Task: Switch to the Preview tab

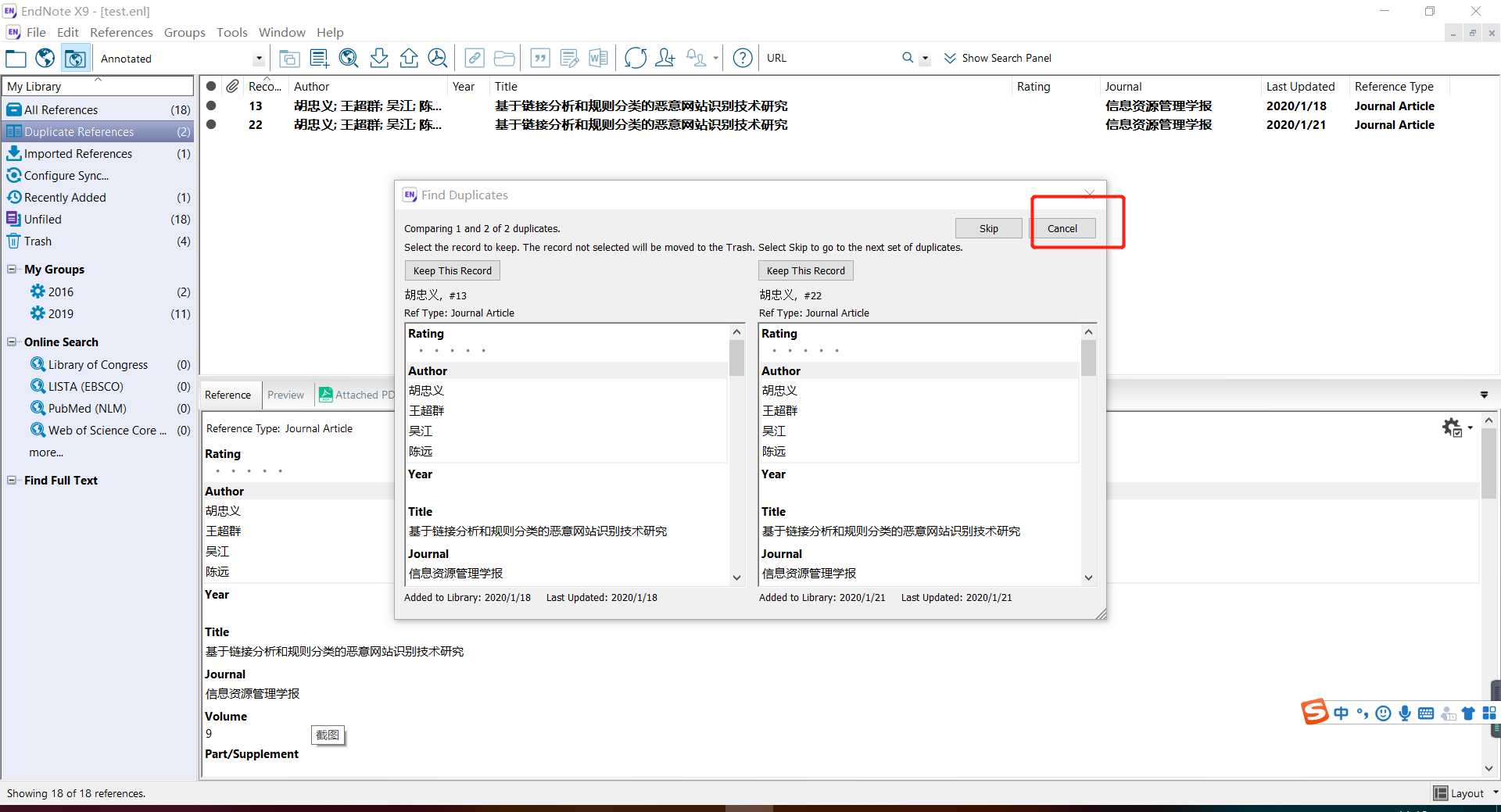Action: (x=285, y=395)
